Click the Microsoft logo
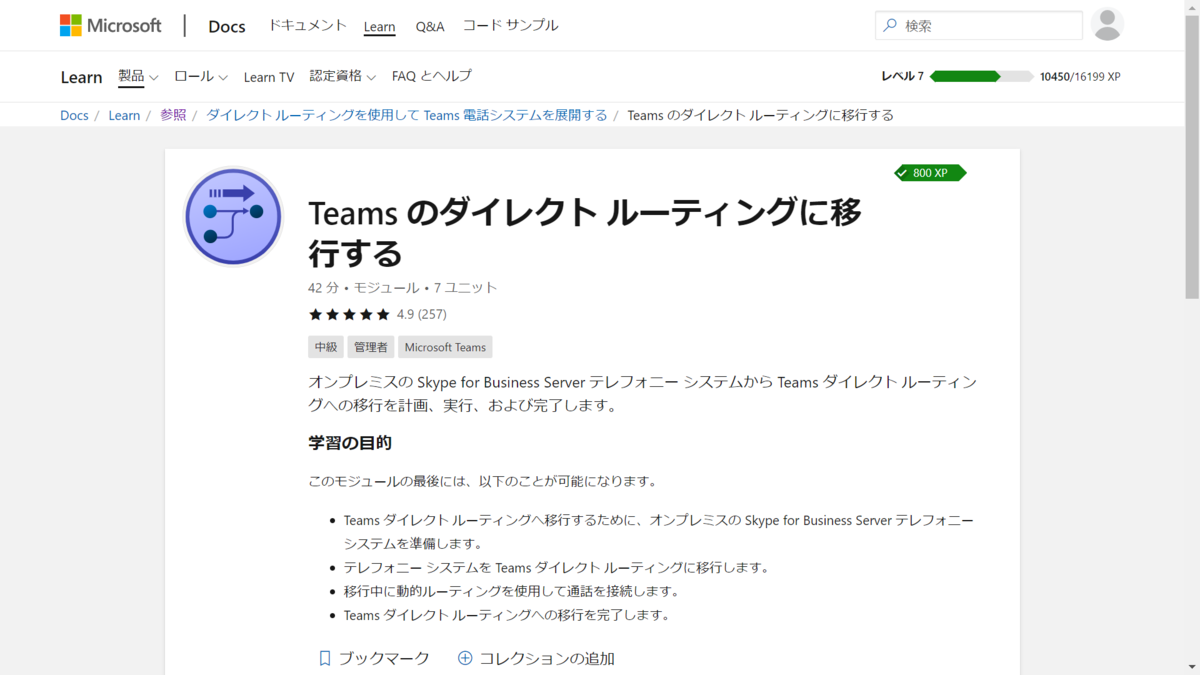 (110, 25)
